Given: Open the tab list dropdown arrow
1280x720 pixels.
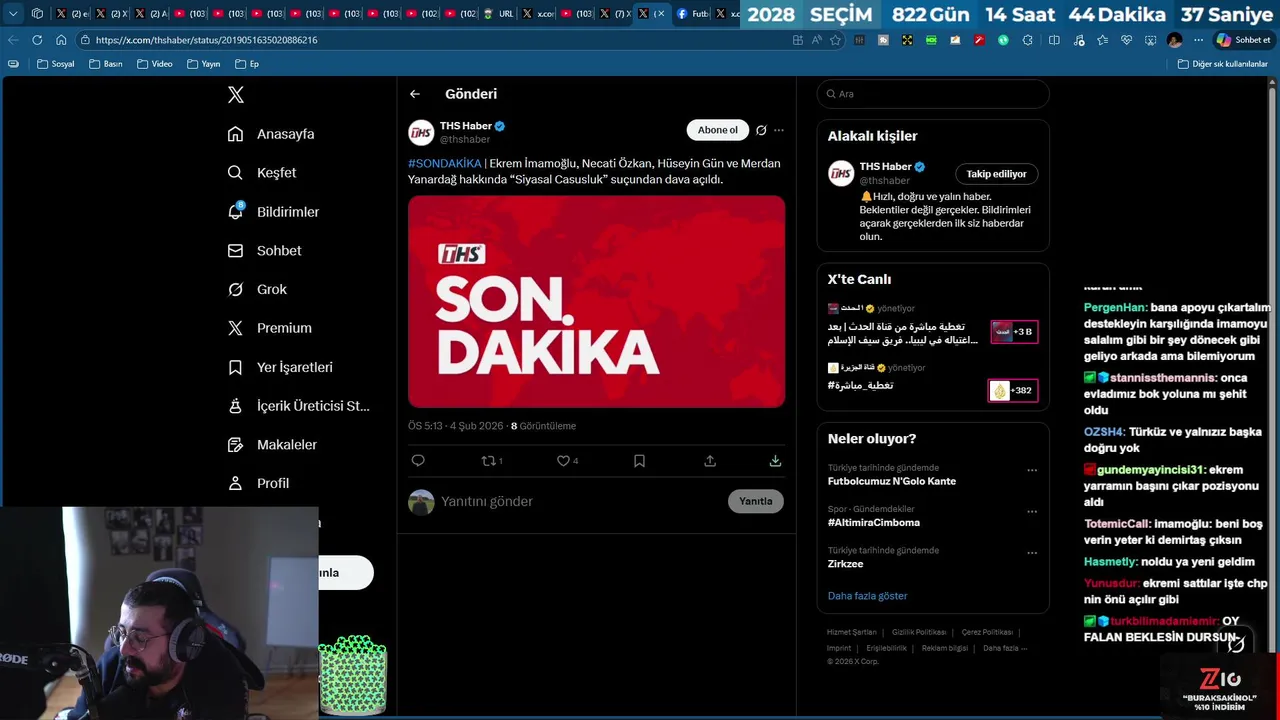Looking at the screenshot, I should (13, 14).
